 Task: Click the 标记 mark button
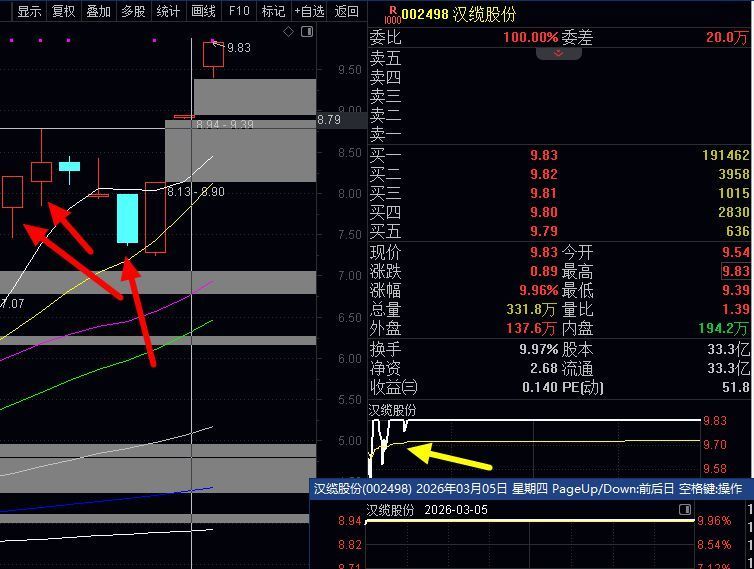[x=272, y=11]
